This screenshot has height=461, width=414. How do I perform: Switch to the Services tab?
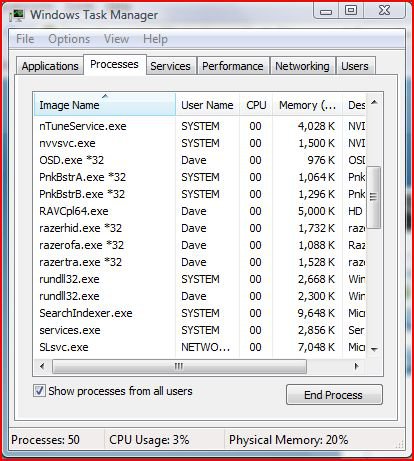[x=170, y=66]
